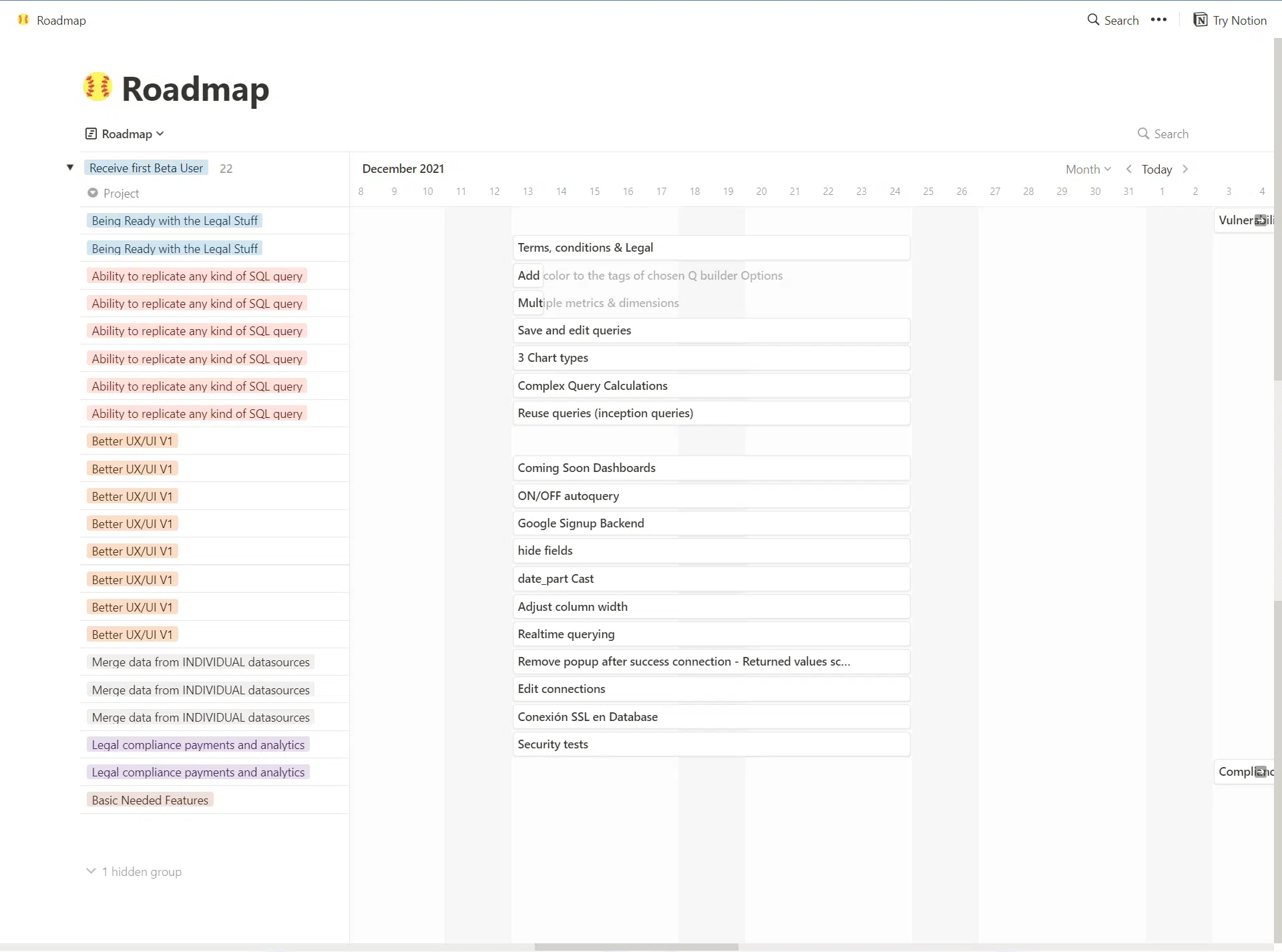Click the database search magnifier icon
Image resolution: width=1282 pixels, height=952 pixels.
[x=1143, y=134]
